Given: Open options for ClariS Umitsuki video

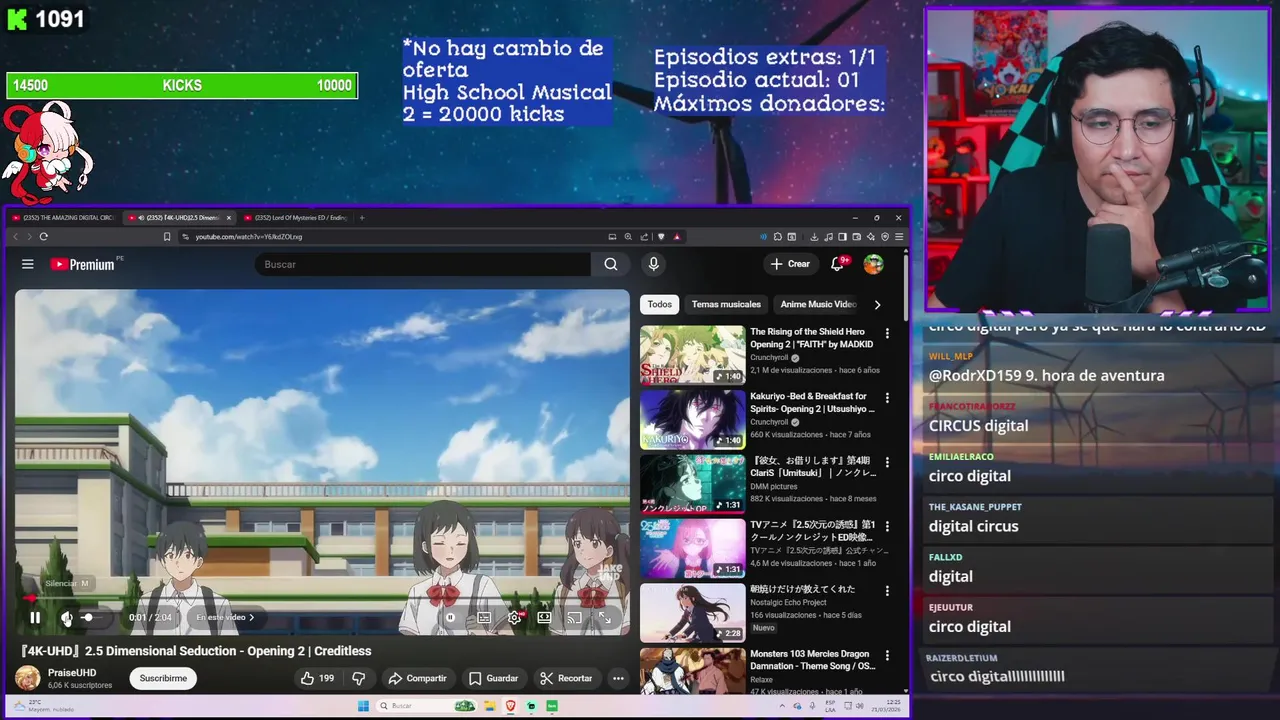Looking at the screenshot, I should point(887,462).
